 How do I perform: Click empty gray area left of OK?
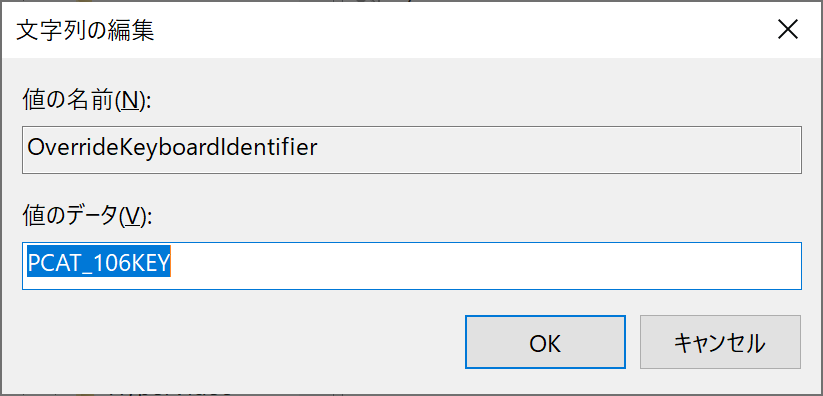(241, 342)
